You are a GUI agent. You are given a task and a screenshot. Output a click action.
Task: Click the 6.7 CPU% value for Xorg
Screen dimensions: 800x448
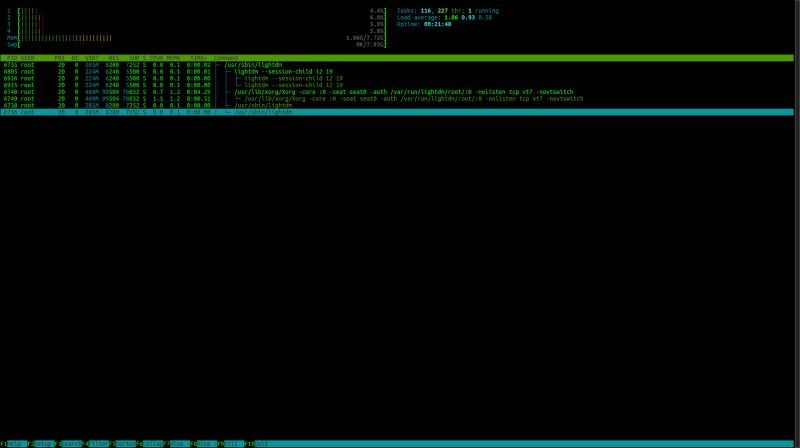[x=158, y=92]
